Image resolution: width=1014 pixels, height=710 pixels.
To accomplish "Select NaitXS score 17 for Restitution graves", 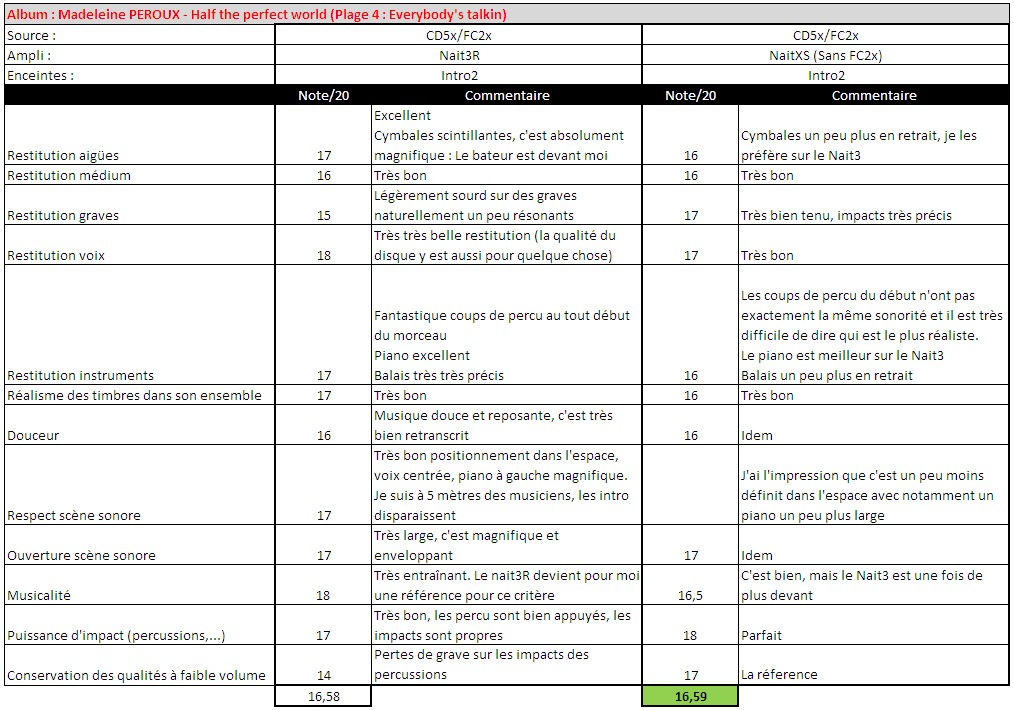I will (x=690, y=204).
